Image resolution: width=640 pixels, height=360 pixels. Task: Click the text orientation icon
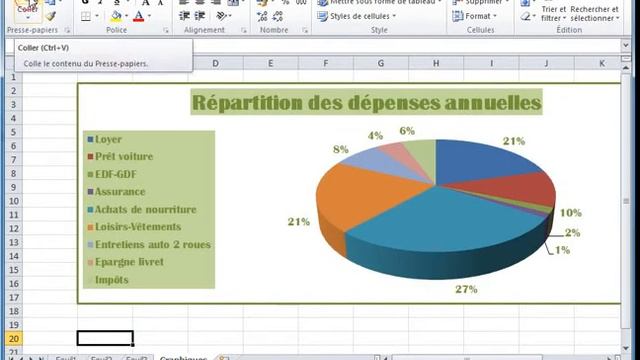[222, 16]
